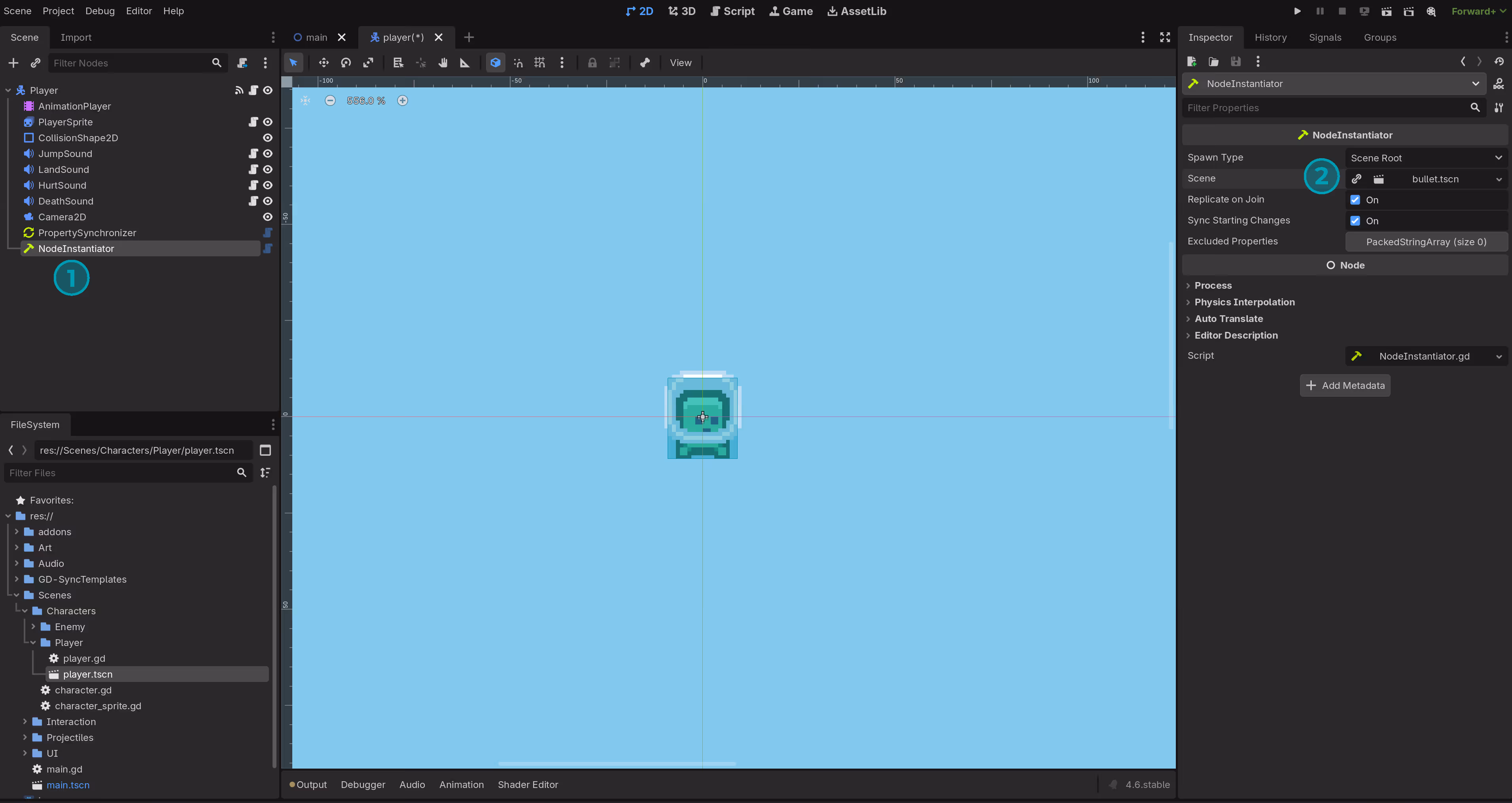
Task: Run the project with play button
Action: tap(1297, 11)
